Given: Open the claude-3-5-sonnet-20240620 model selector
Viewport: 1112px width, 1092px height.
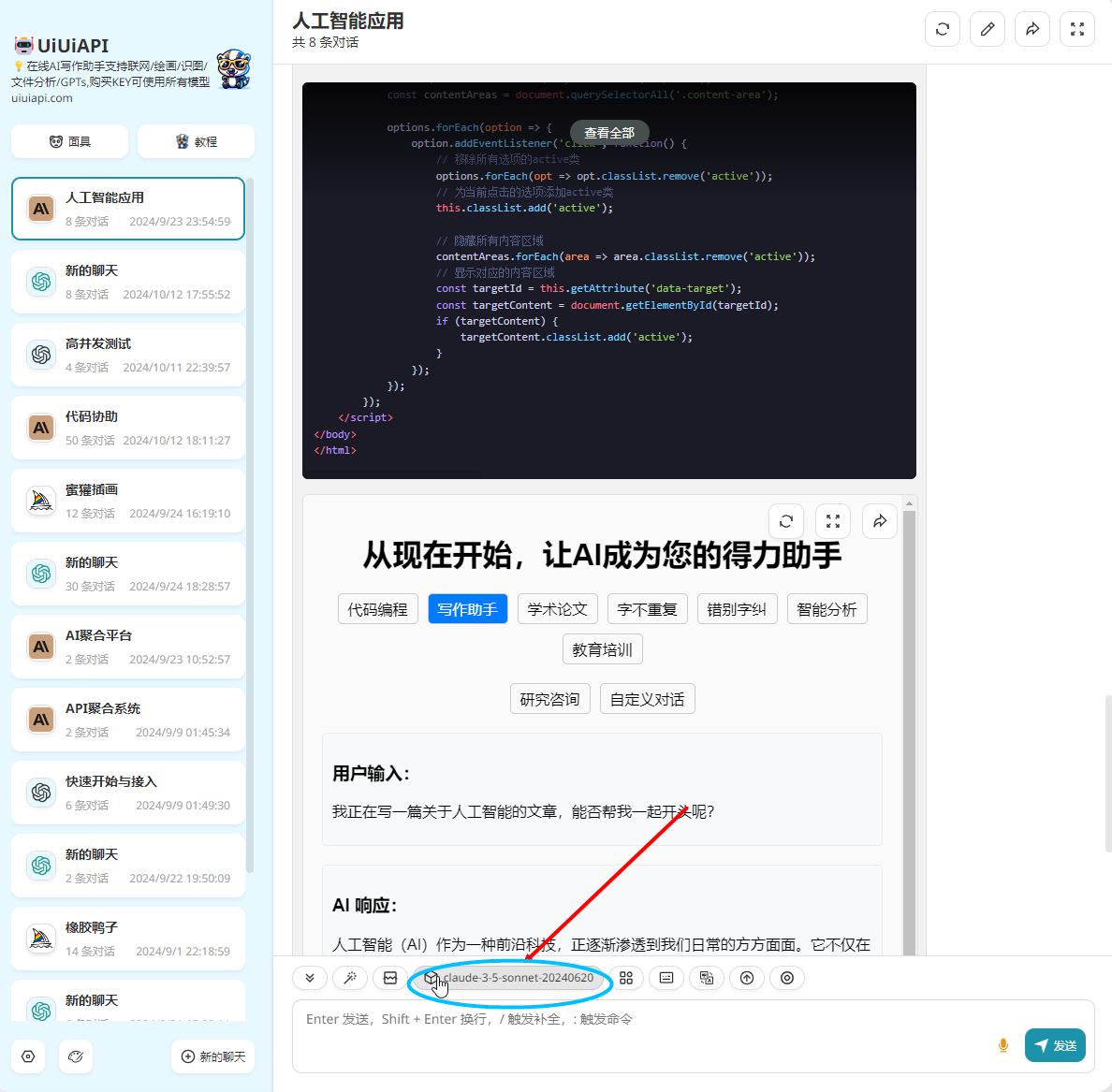Looking at the screenshot, I should [508, 978].
